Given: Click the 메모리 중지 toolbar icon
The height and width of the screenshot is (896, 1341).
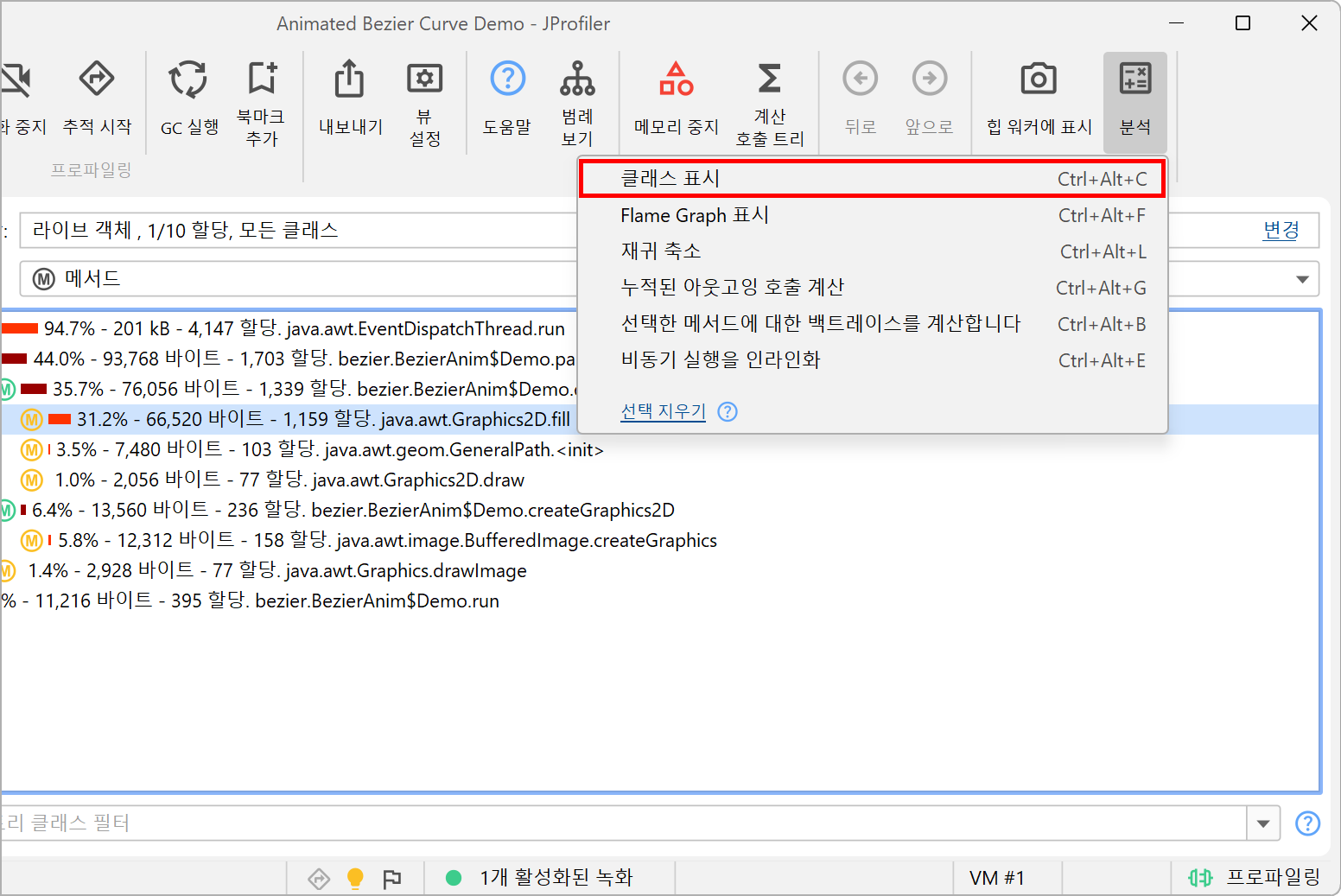Looking at the screenshot, I should point(676,80).
